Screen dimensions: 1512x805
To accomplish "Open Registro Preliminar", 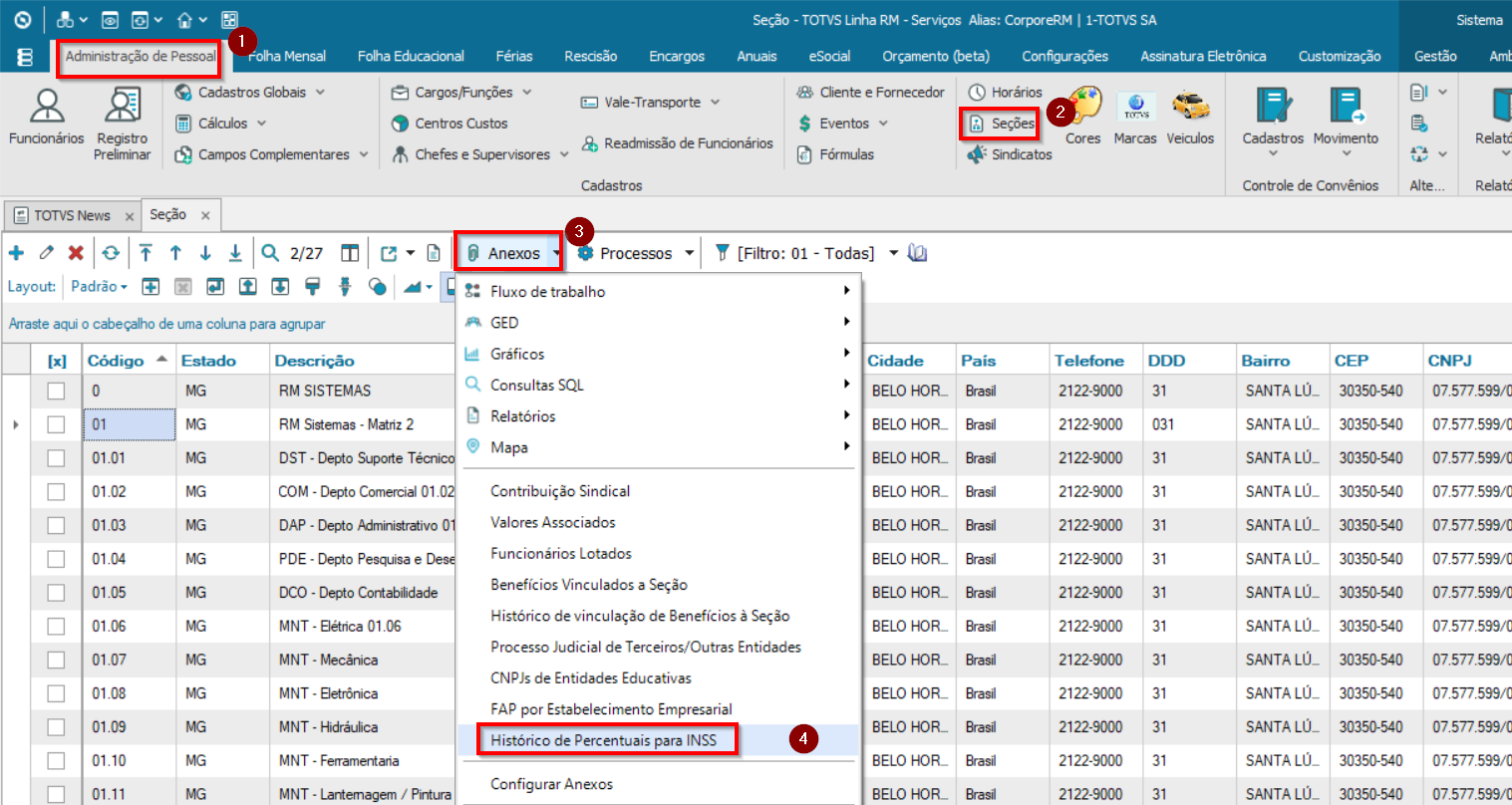I will [123, 124].
